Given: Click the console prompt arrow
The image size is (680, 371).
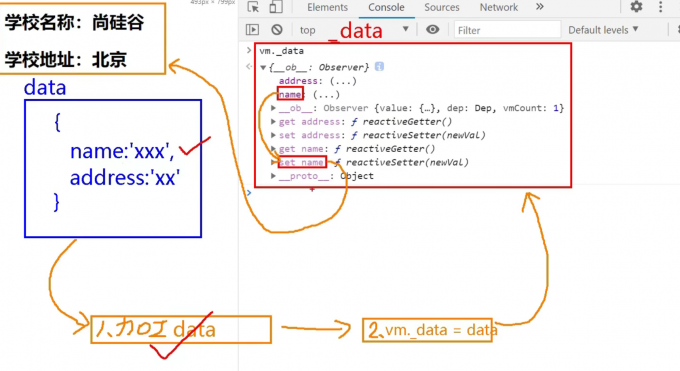Looking at the screenshot, I should tap(249, 192).
